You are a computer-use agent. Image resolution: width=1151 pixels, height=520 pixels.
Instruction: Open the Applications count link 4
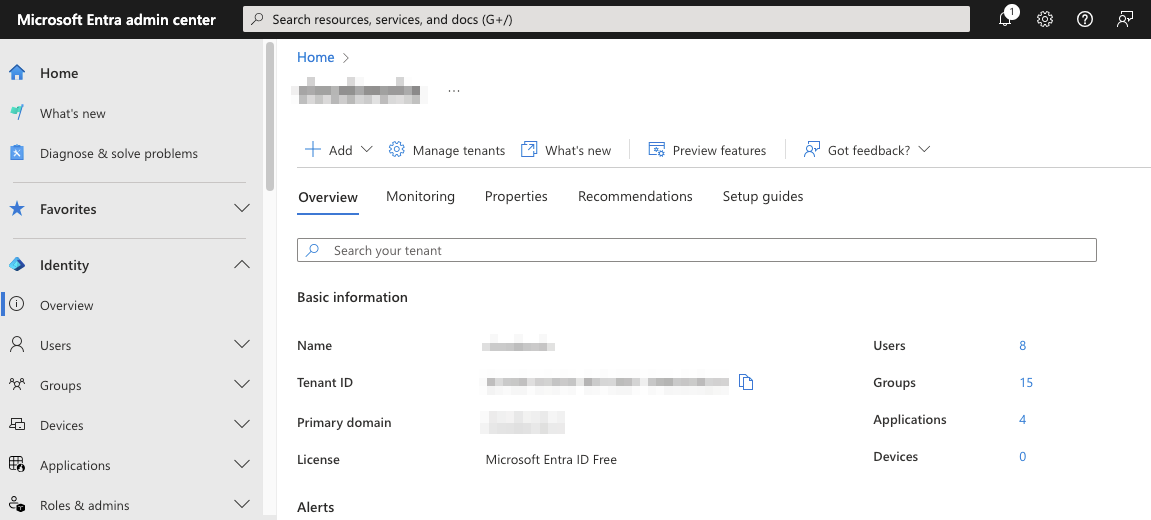tap(1023, 419)
